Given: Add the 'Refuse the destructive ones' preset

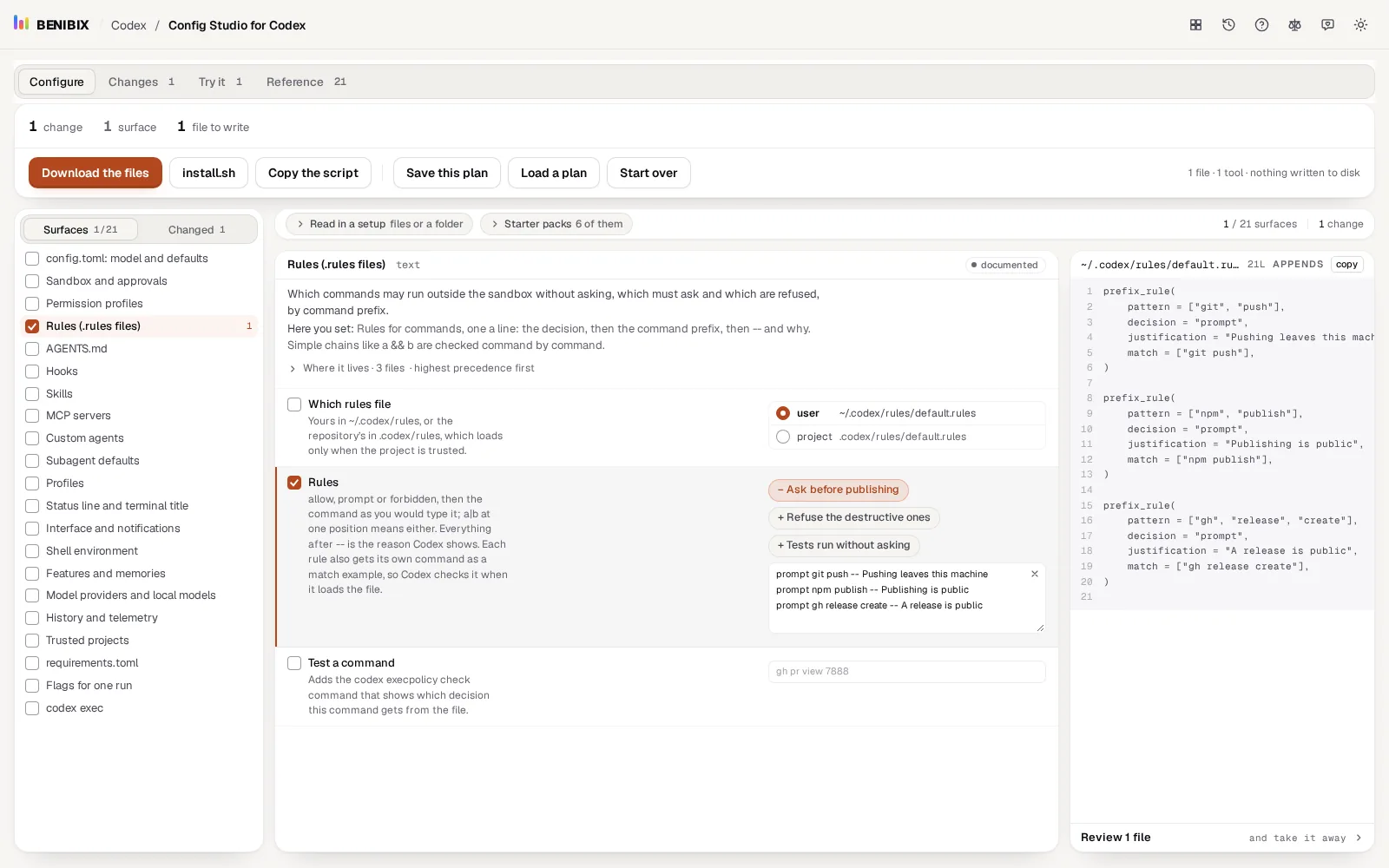Looking at the screenshot, I should point(853,517).
